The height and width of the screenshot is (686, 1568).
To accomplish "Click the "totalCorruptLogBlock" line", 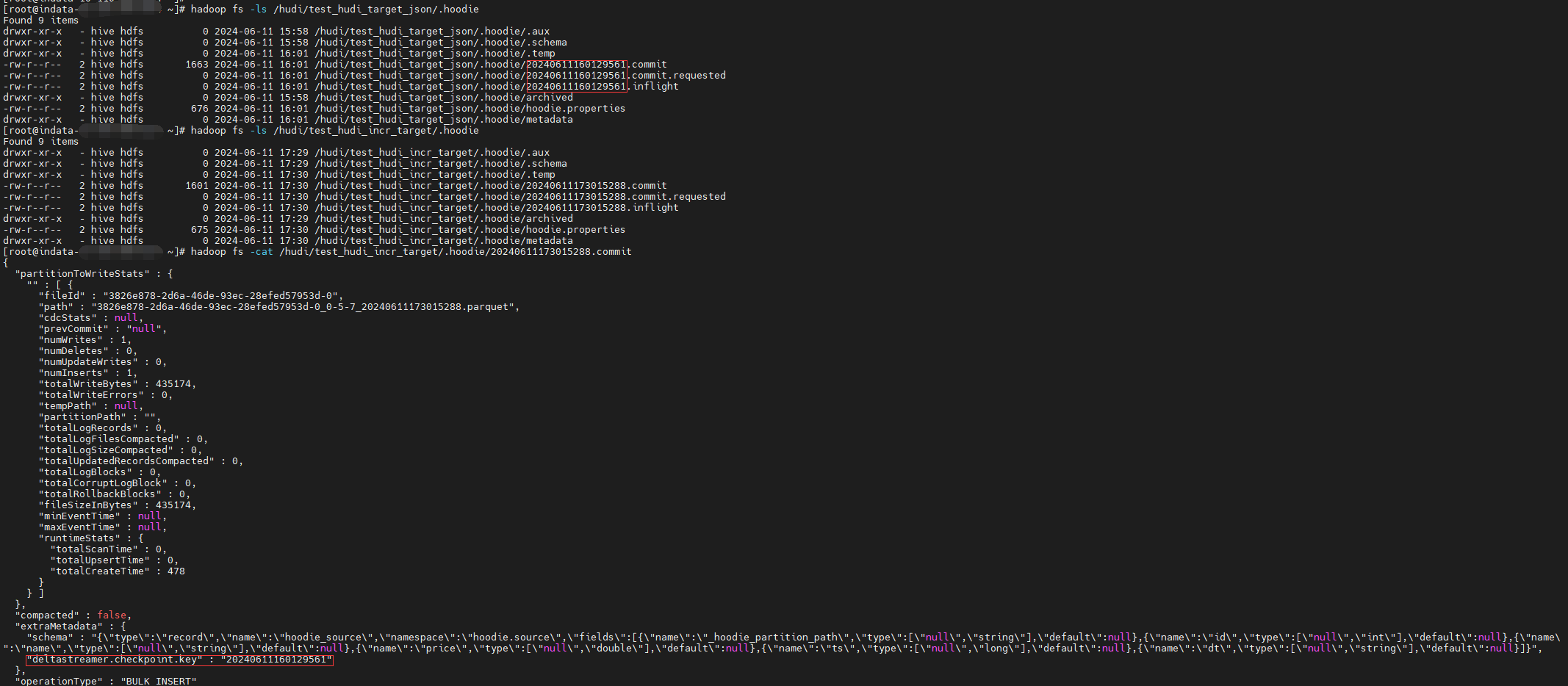I will coord(118,483).
